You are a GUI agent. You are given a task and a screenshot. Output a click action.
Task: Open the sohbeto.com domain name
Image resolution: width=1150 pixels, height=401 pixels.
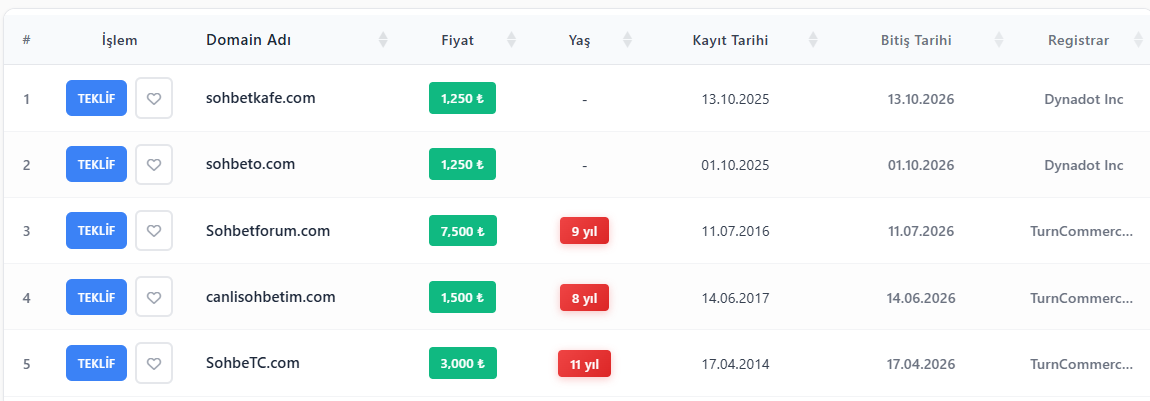click(x=250, y=164)
